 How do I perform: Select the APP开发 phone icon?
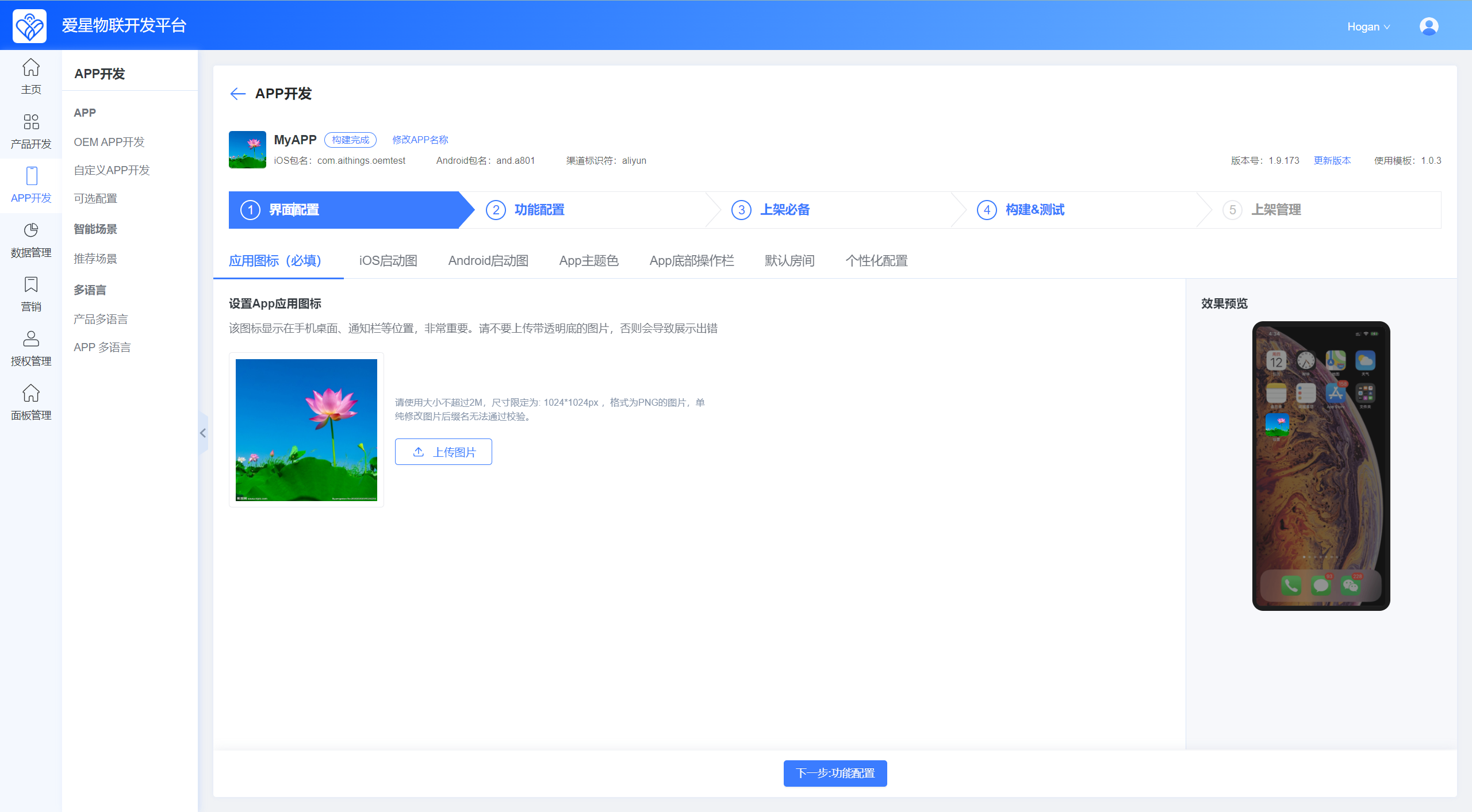point(32,176)
